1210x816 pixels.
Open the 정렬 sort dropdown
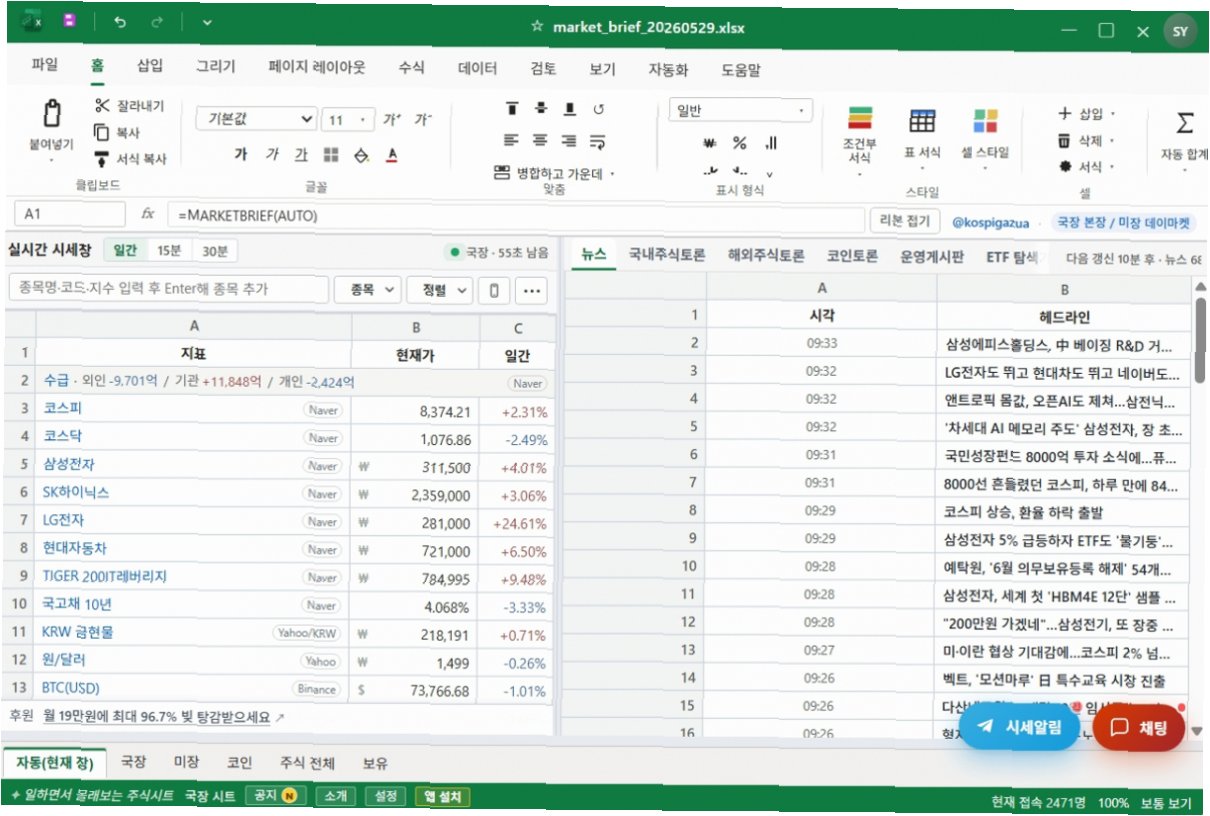point(439,290)
